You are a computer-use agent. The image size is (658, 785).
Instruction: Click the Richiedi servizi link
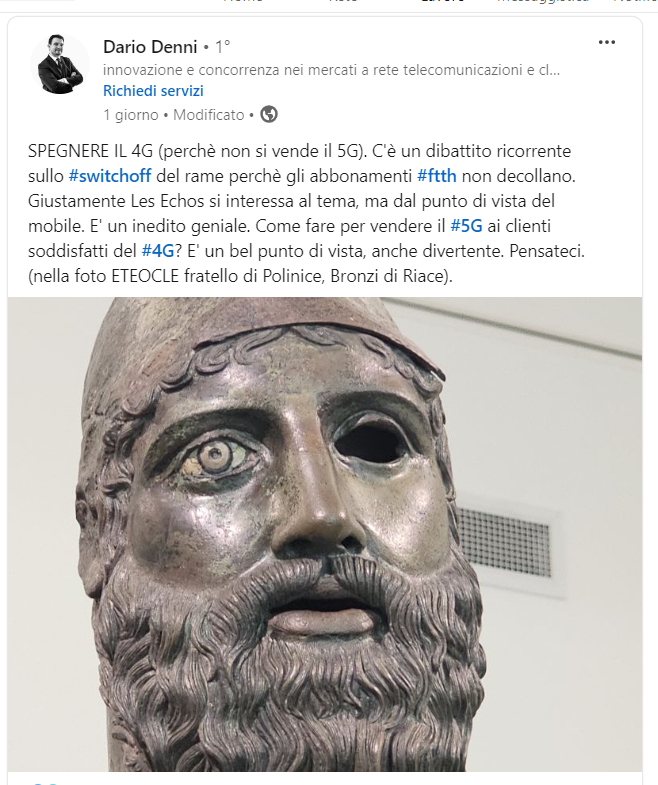[153, 91]
